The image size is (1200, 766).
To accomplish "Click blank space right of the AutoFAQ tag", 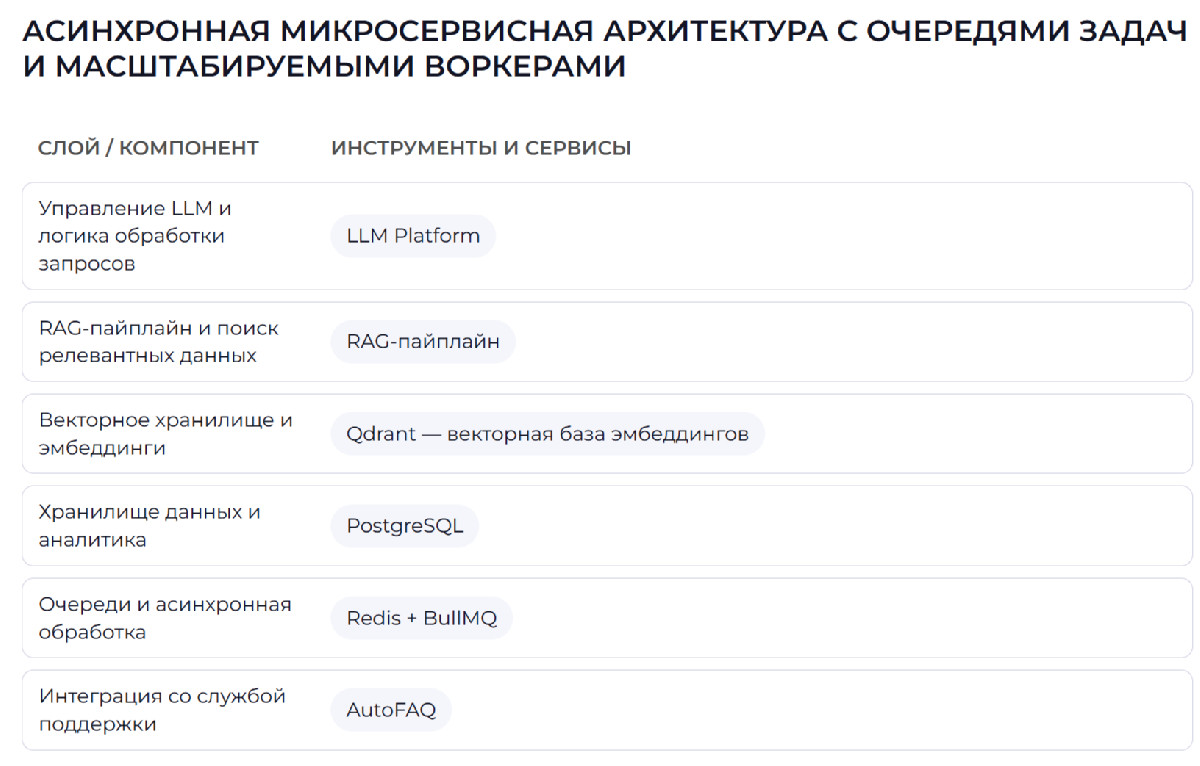I will [x=800, y=710].
